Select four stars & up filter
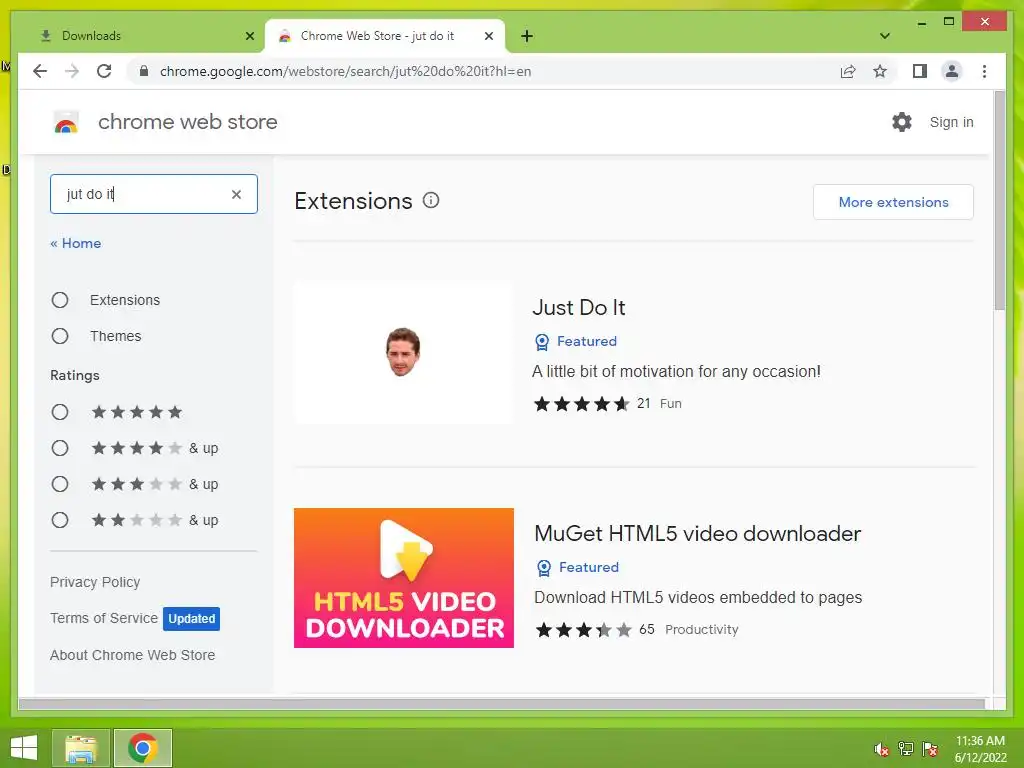 tap(60, 448)
